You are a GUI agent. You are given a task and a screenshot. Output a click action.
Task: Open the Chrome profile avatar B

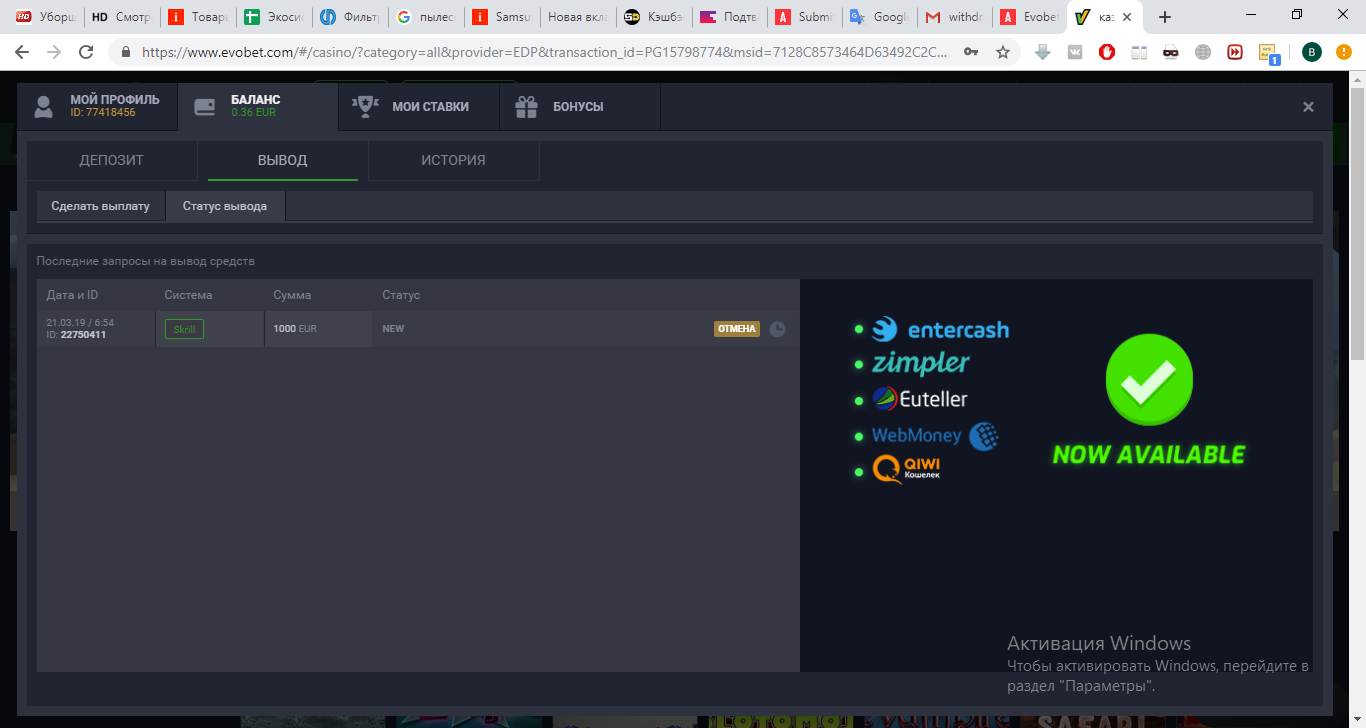click(x=1311, y=52)
